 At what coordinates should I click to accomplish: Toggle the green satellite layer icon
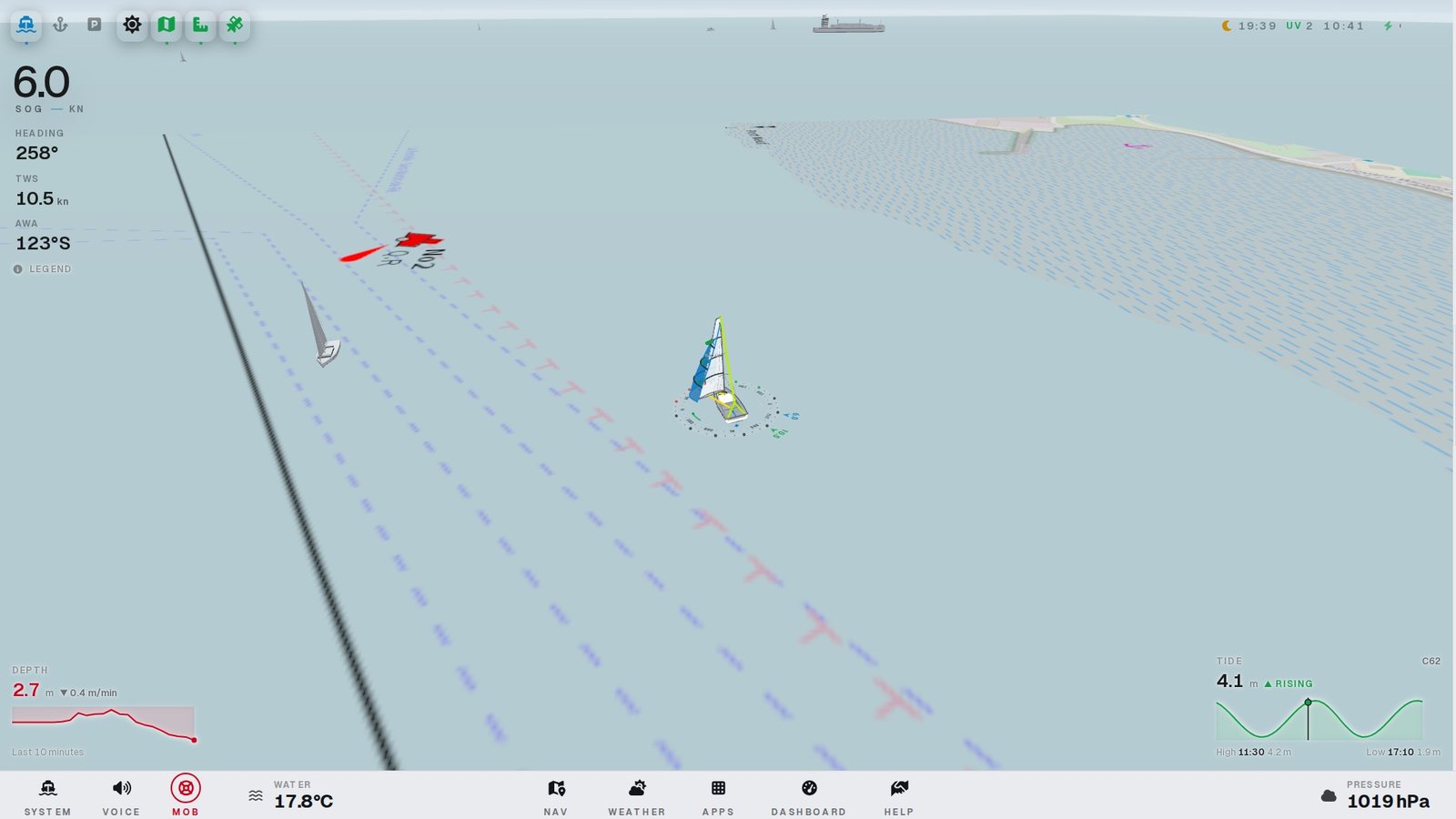235,25
